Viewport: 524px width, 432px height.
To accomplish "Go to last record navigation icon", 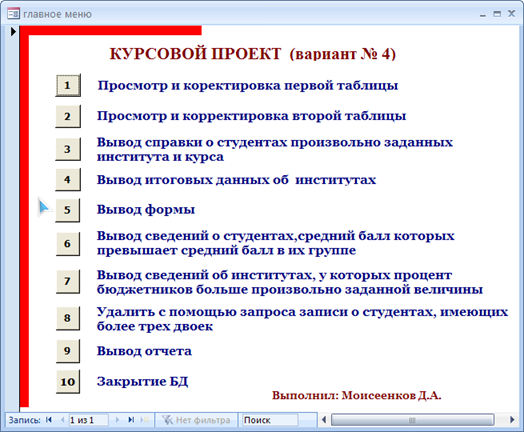I will 131,420.
